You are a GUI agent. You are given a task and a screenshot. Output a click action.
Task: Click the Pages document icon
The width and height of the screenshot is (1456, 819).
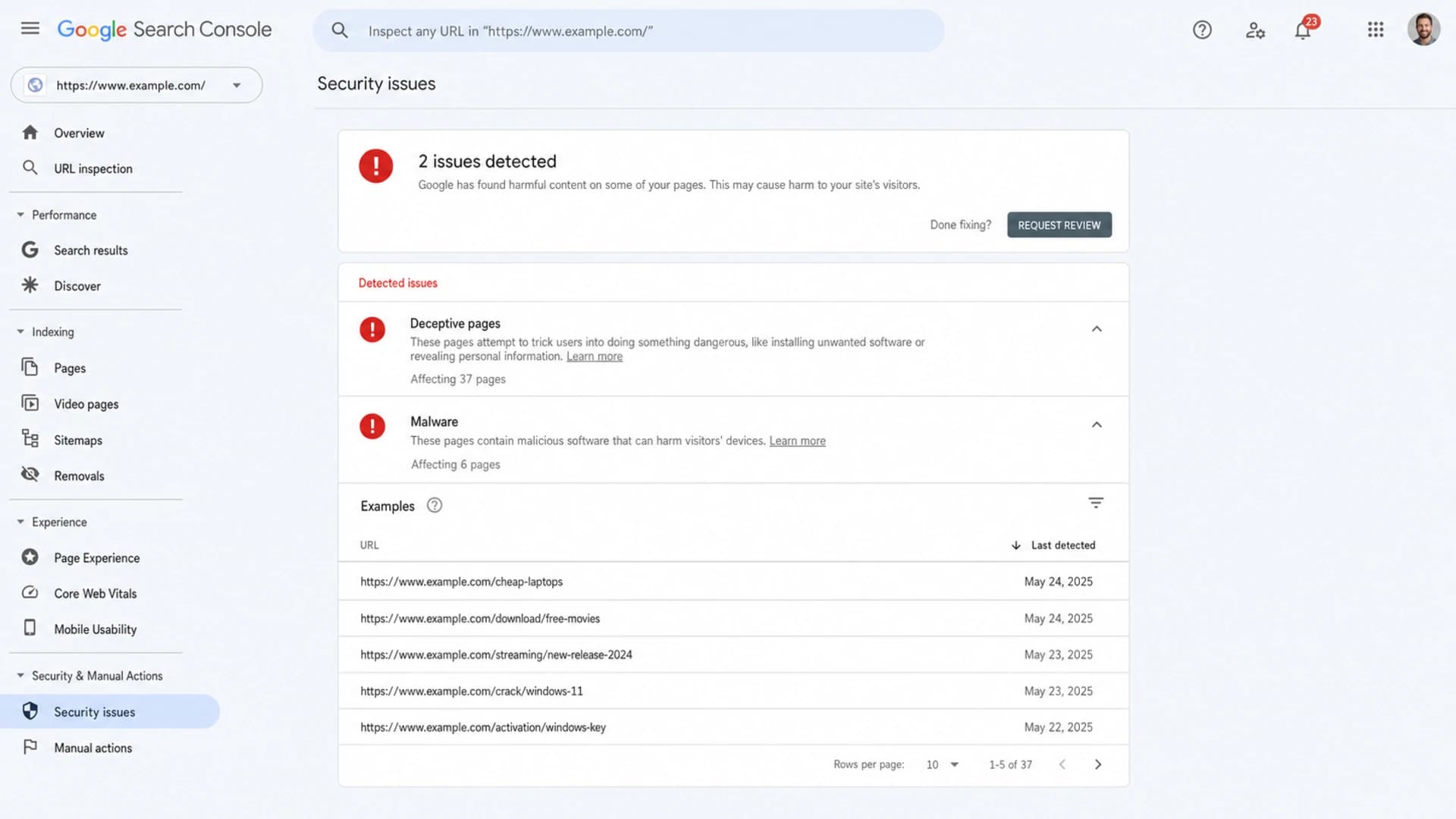point(30,367)
